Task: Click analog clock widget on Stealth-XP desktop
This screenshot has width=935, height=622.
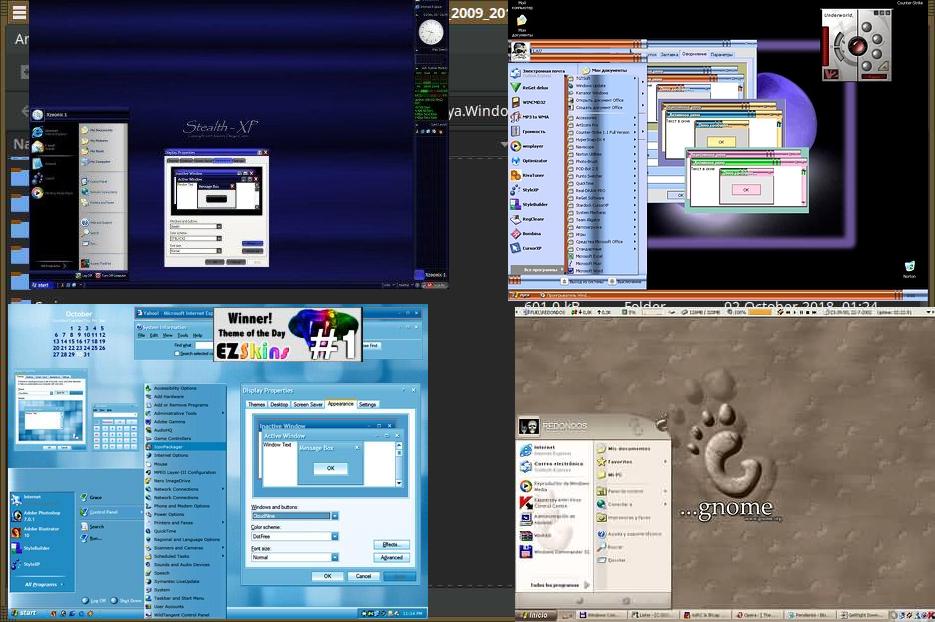Action: pos(431,32)
